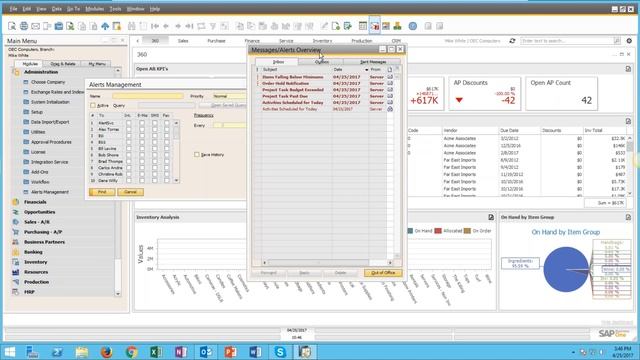Click the Out of Office button

click(383, 273)
